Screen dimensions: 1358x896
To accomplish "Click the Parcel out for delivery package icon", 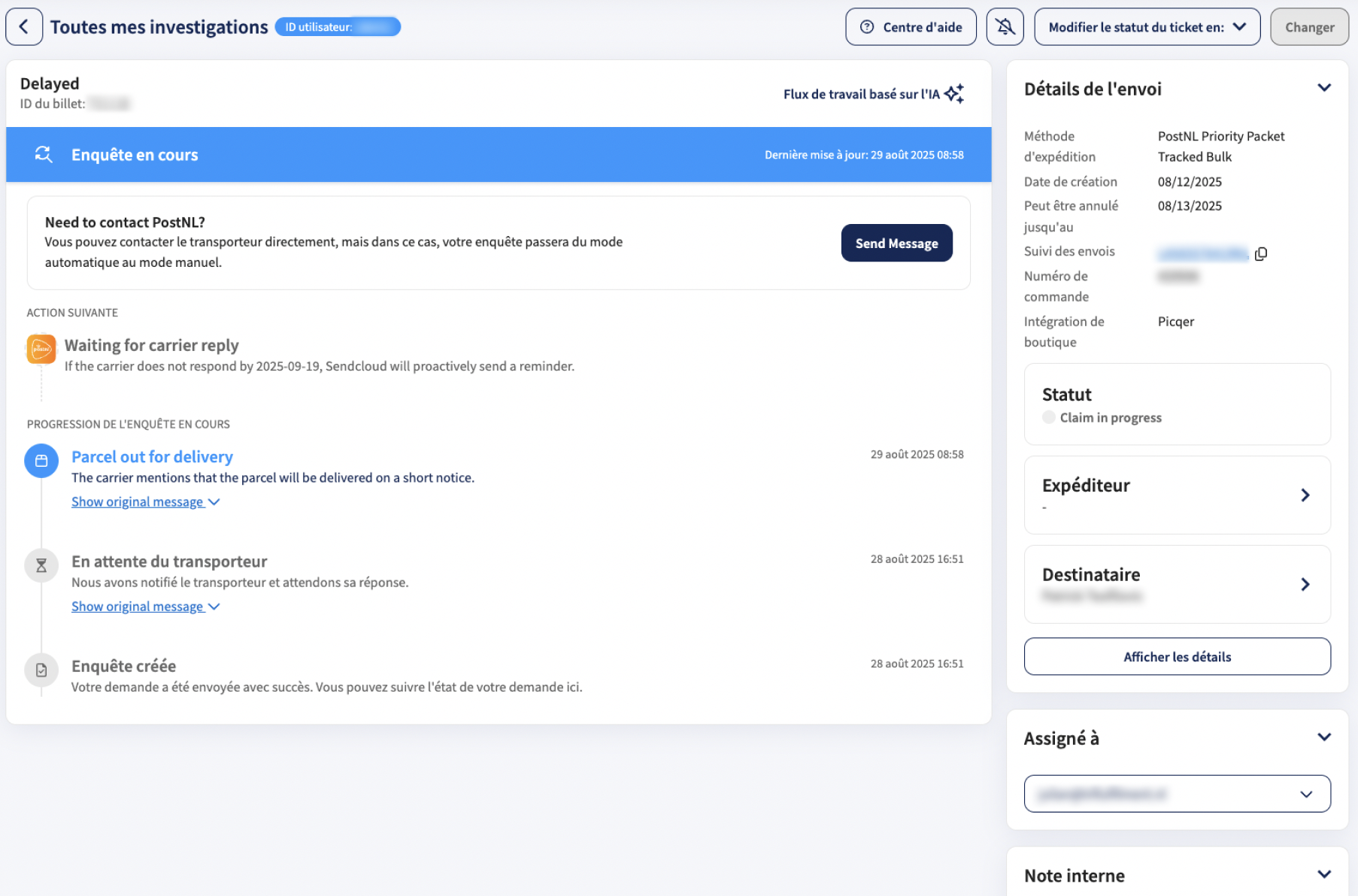I will [41, 461].
